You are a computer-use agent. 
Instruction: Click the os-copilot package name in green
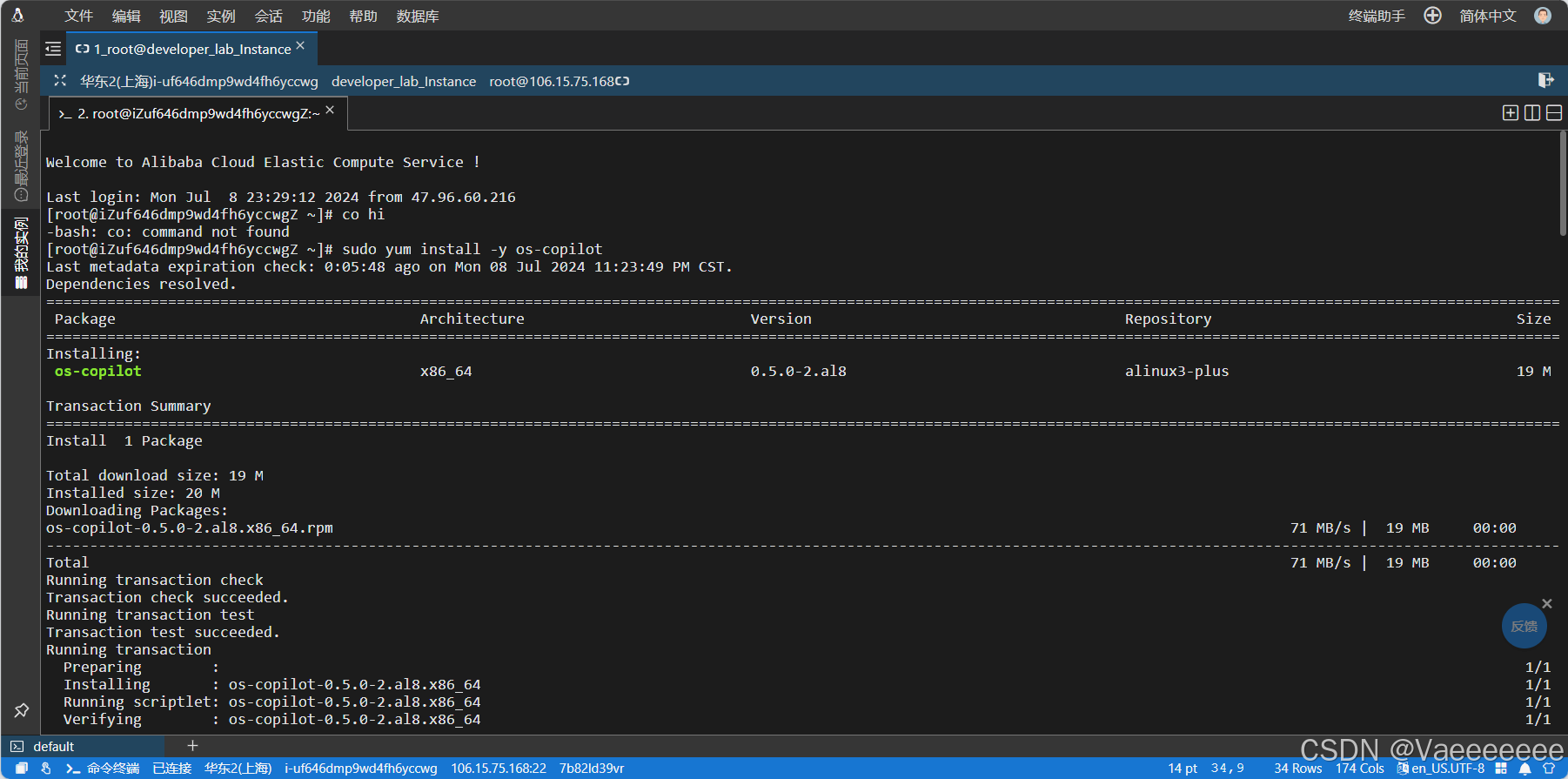(x=97, y=371)
